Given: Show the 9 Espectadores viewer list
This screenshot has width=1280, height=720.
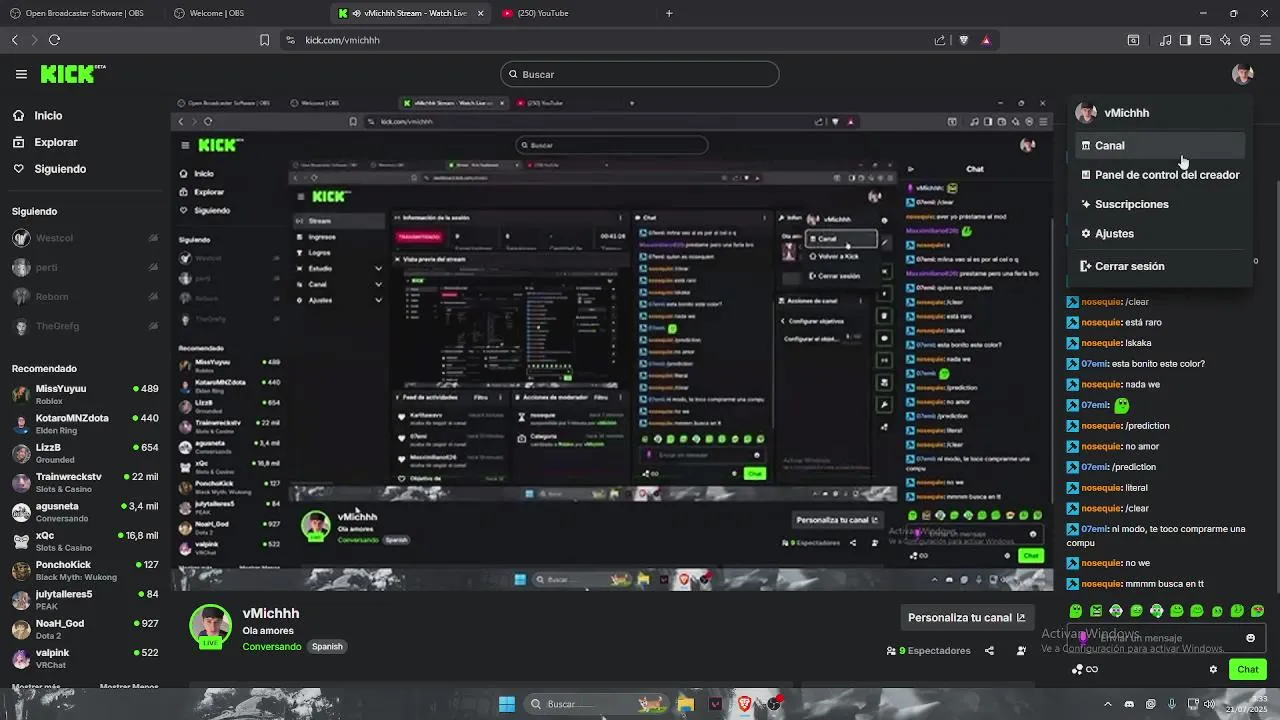Looking at the screenshot, I should pos(929,651).
